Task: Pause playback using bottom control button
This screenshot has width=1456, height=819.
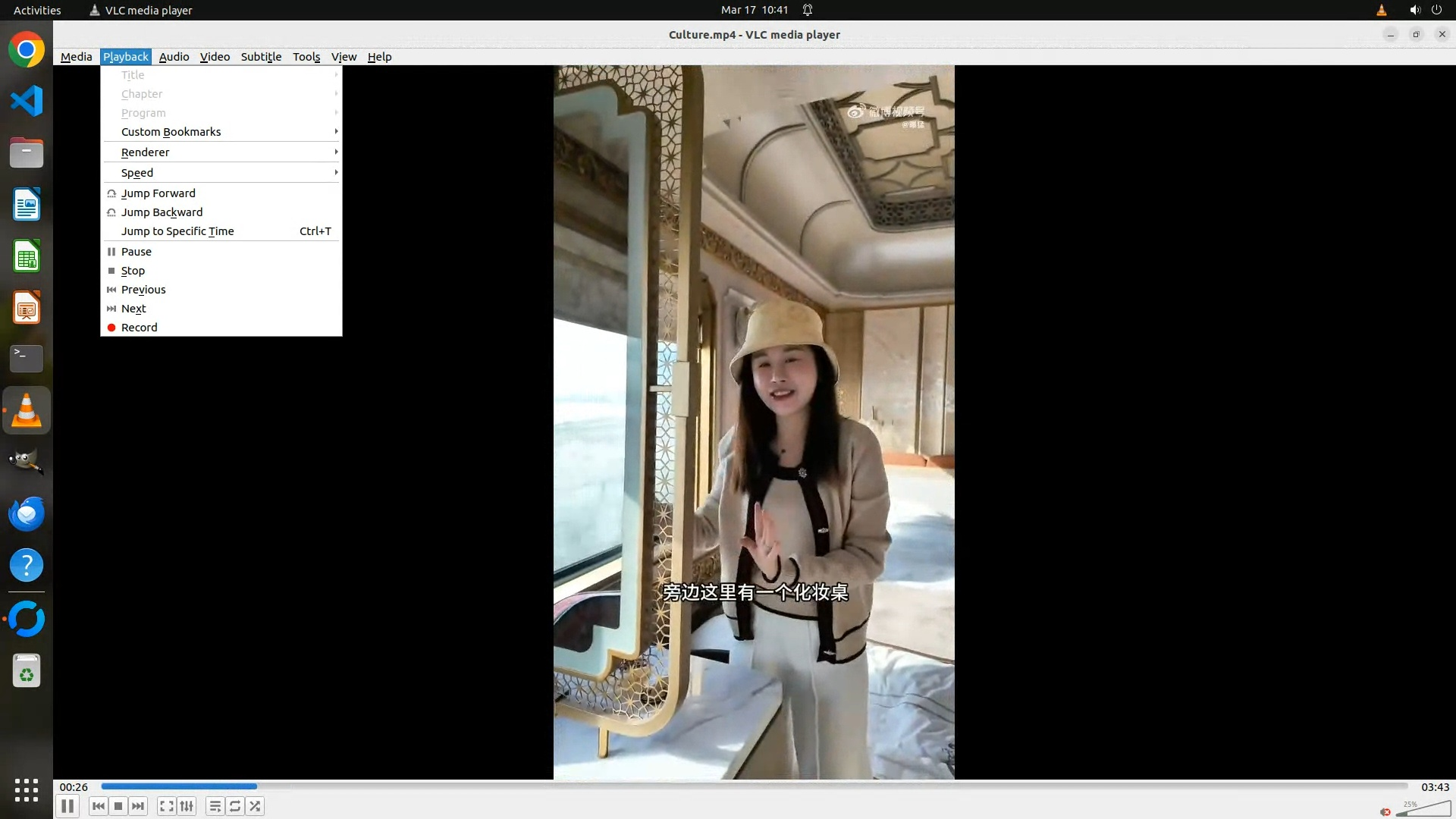Action: click(x=67, y=806)
